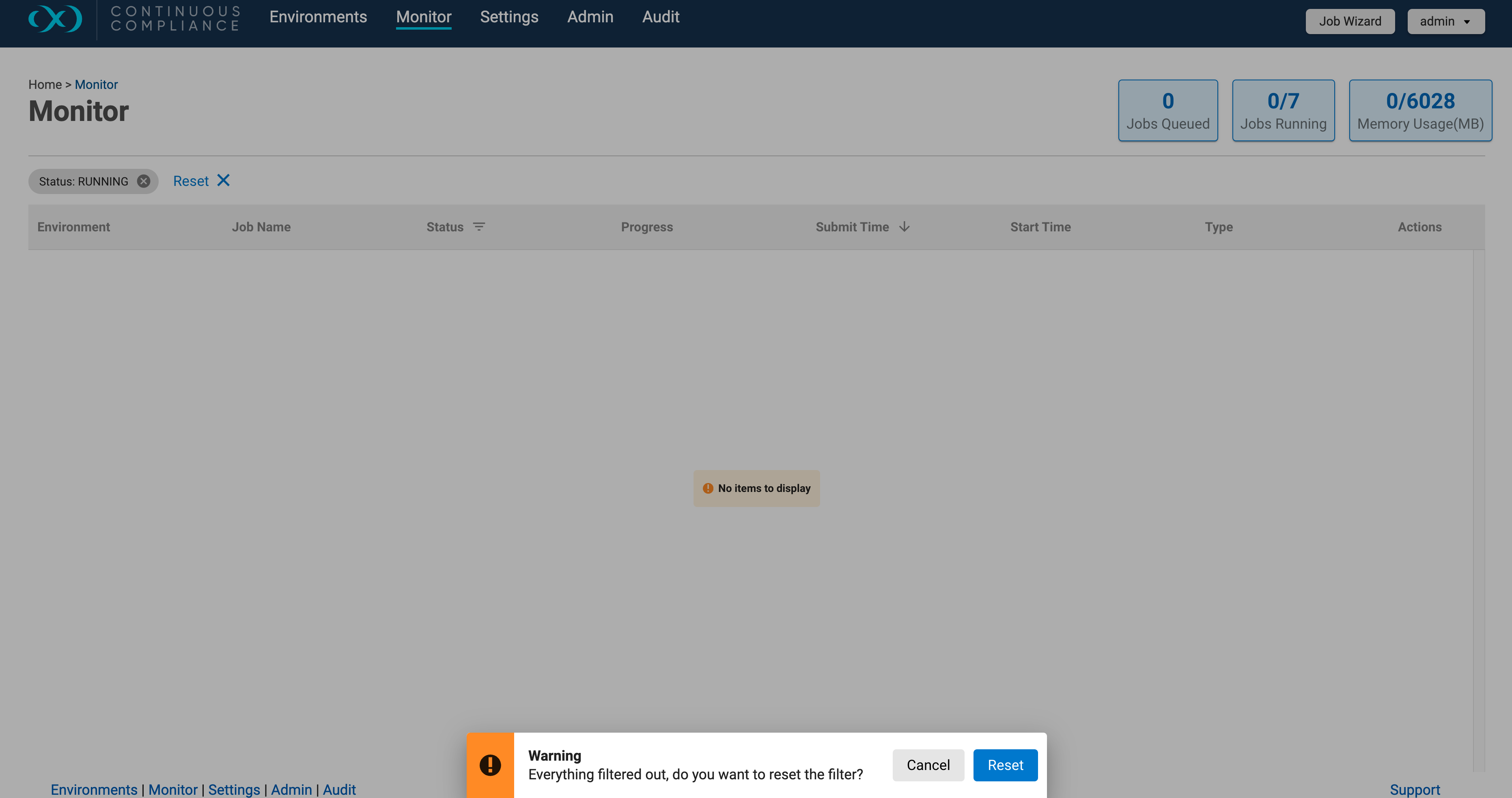This screenshot has height=798, width=1512.
Task: Click the Home breadcrumb text
Action: coord(45,84)
